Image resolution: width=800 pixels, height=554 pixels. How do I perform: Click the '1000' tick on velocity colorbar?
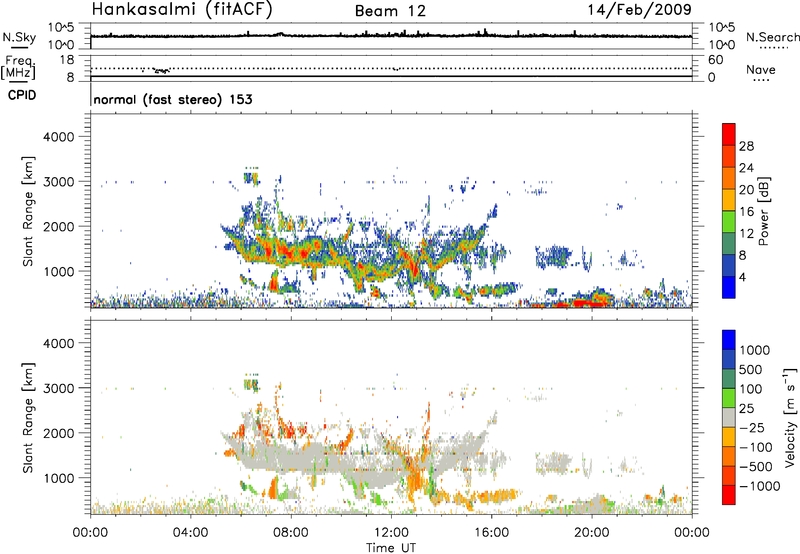coord(755,350)
